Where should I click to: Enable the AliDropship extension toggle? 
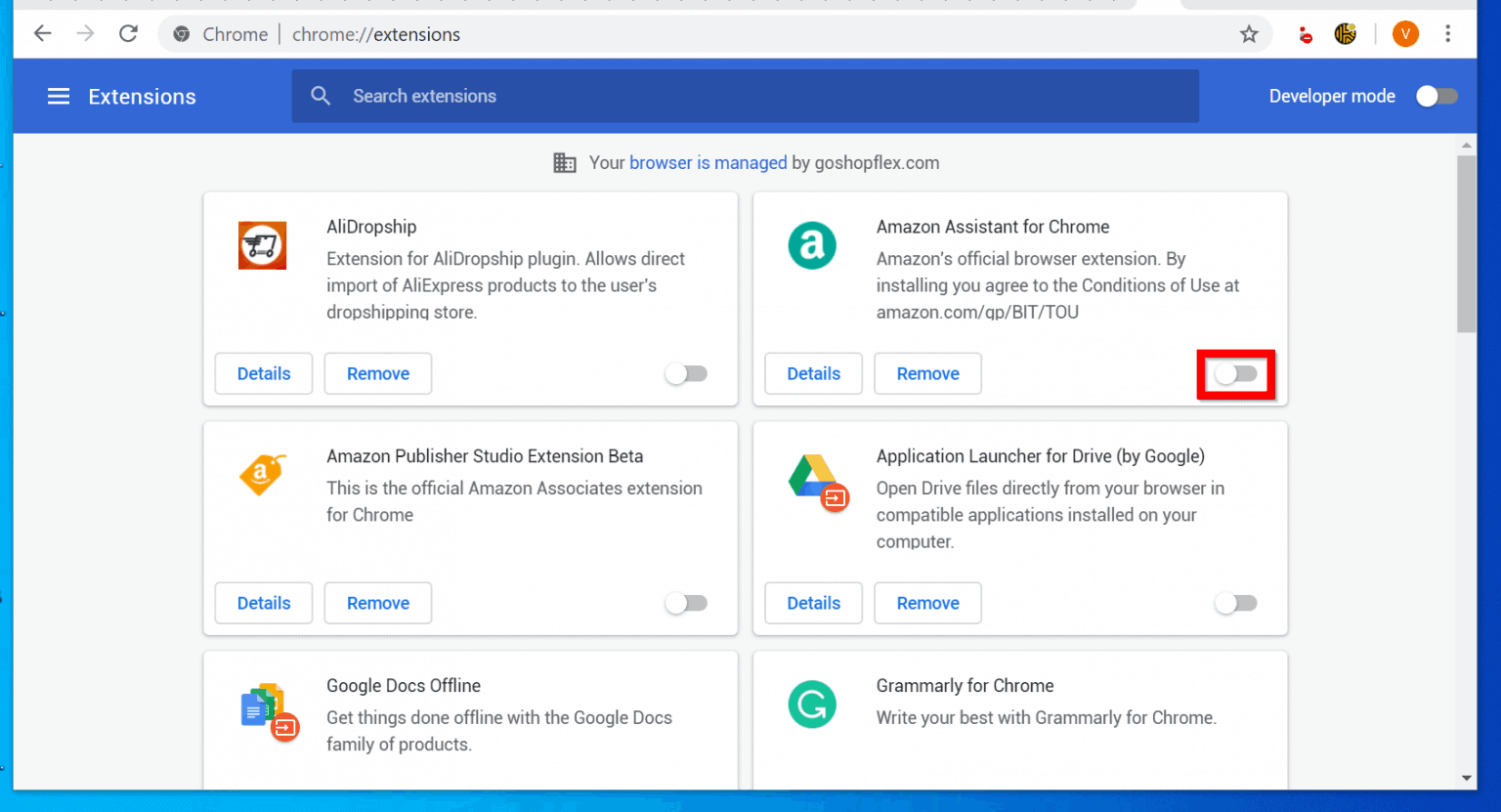686,373
